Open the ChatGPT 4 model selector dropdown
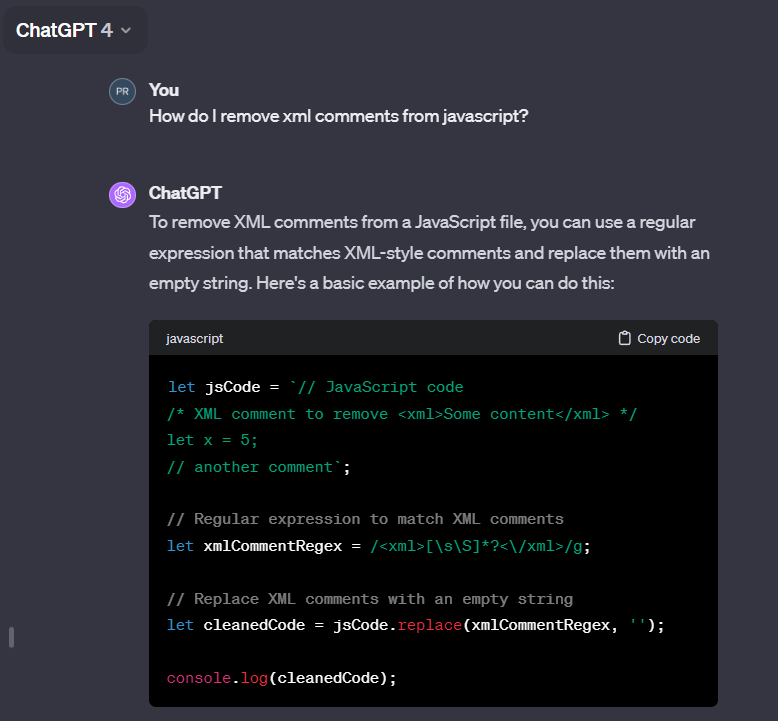 pos(74,30)
